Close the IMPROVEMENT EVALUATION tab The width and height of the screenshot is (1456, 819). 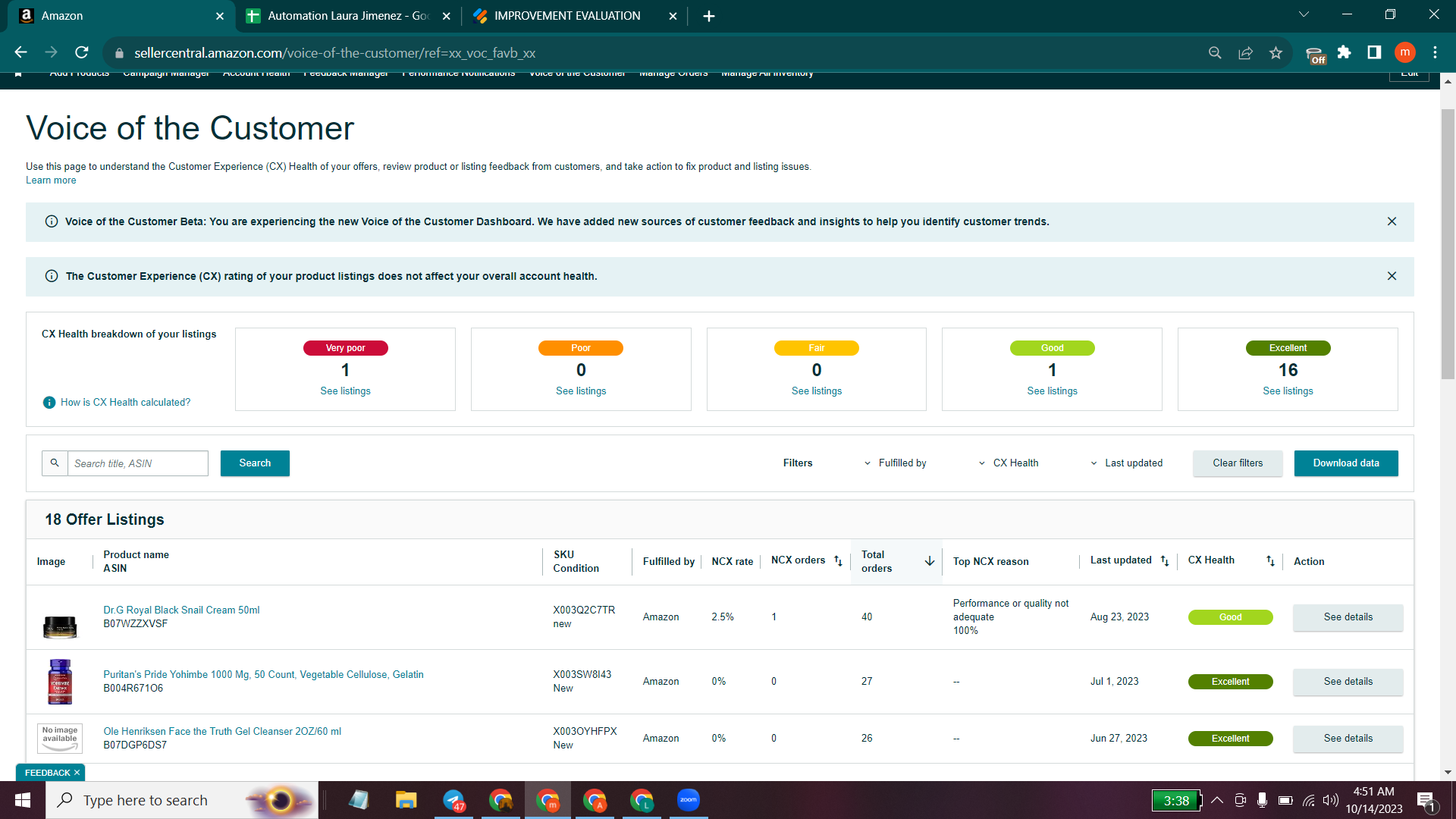coord(673,16)
